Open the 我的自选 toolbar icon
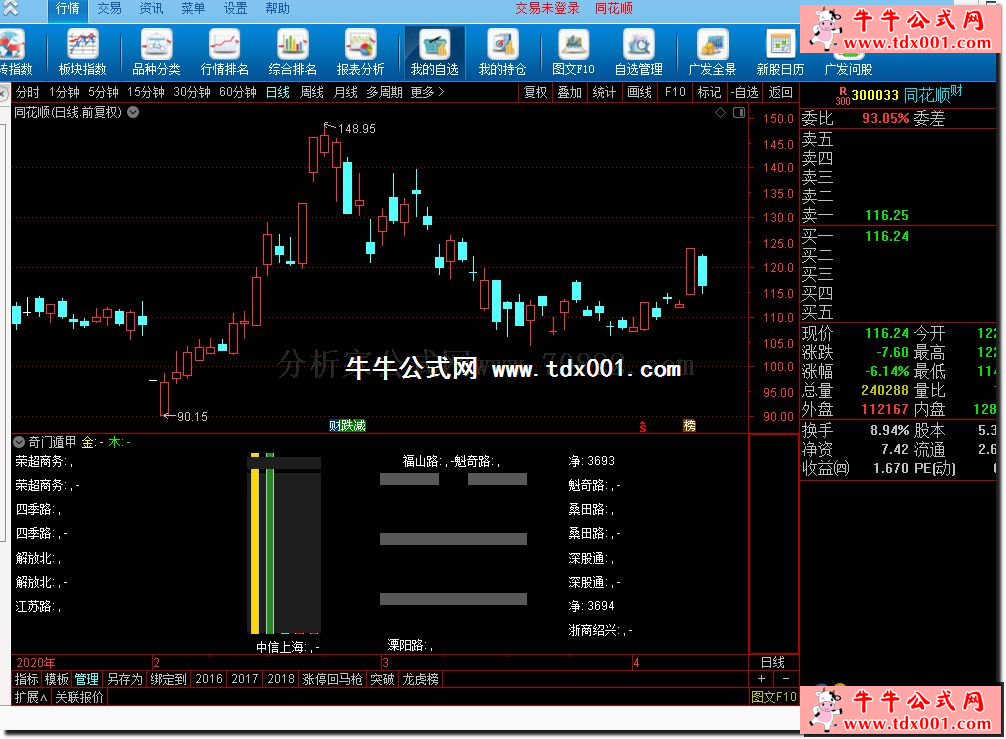 tap(434, 53)
